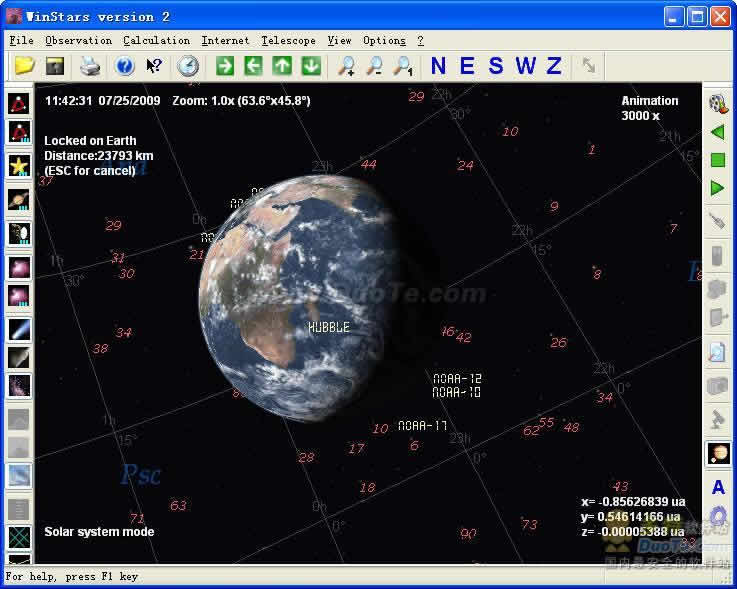Toggle the planets display with Saturn icon
The image size is (737, 589).
19,200
